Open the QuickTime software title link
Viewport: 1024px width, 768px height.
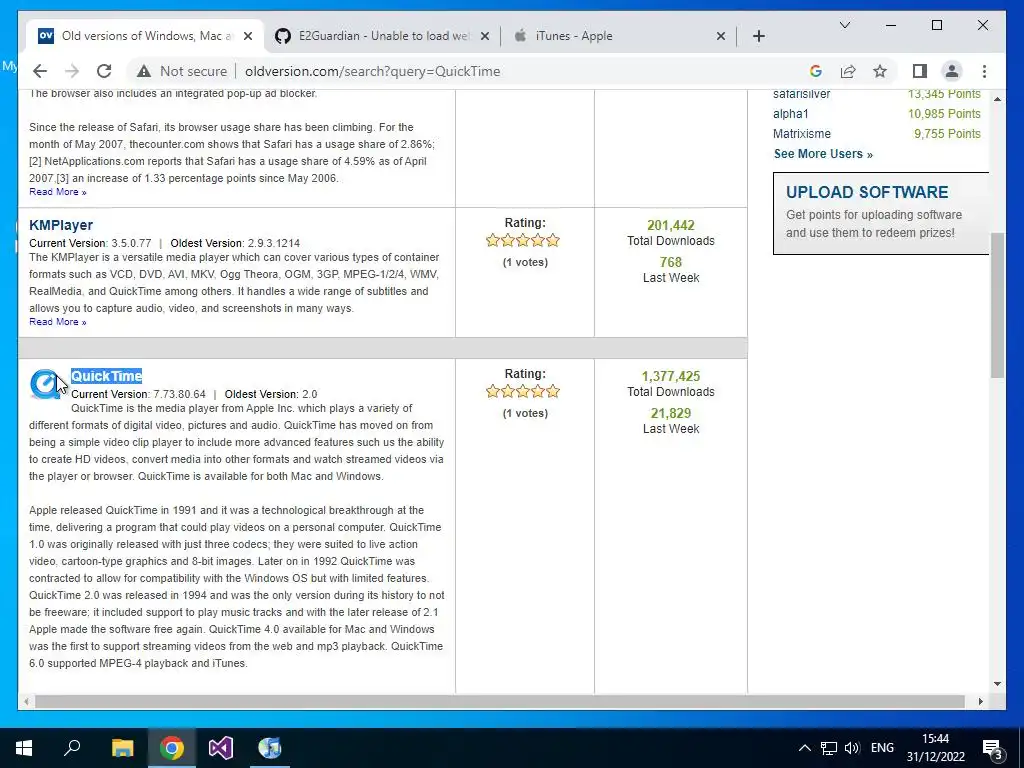tap(106, 376)
